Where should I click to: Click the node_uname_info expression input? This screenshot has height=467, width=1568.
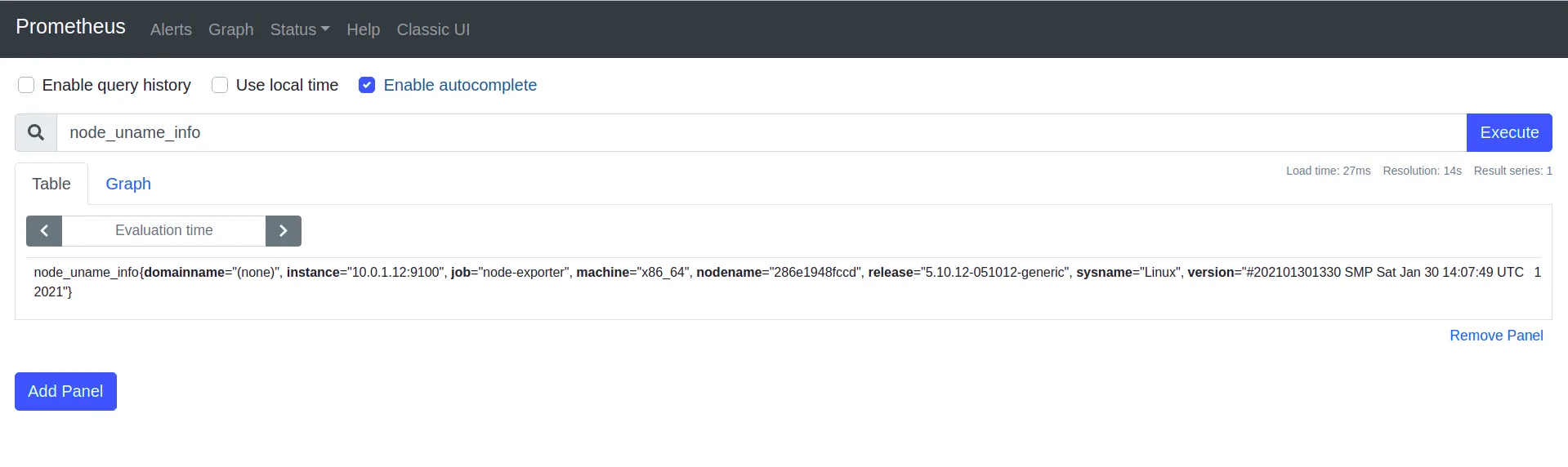click(x=762, y=132)
